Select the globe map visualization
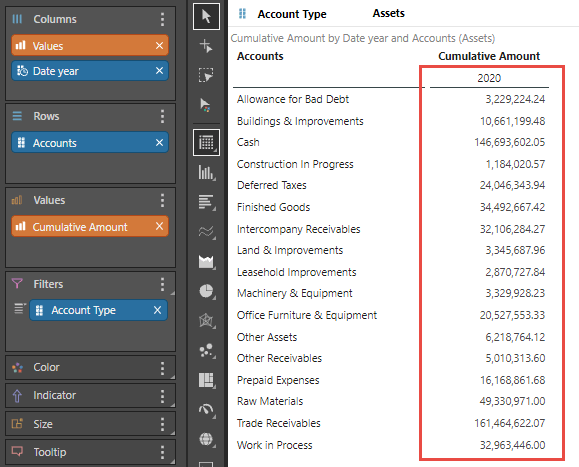The image size is (579, 467). [x=206, y=439]
